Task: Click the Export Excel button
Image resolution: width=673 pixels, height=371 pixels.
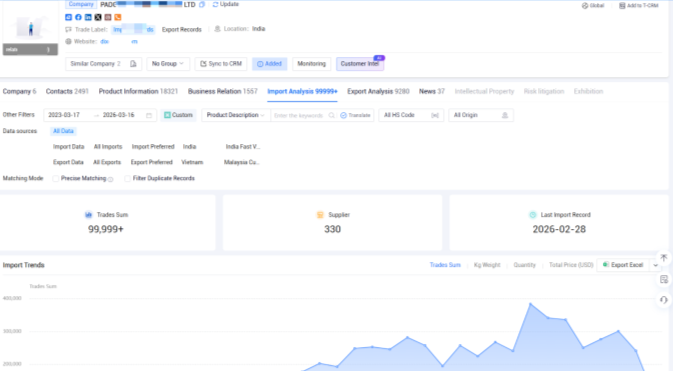Action: pos(624,265)
